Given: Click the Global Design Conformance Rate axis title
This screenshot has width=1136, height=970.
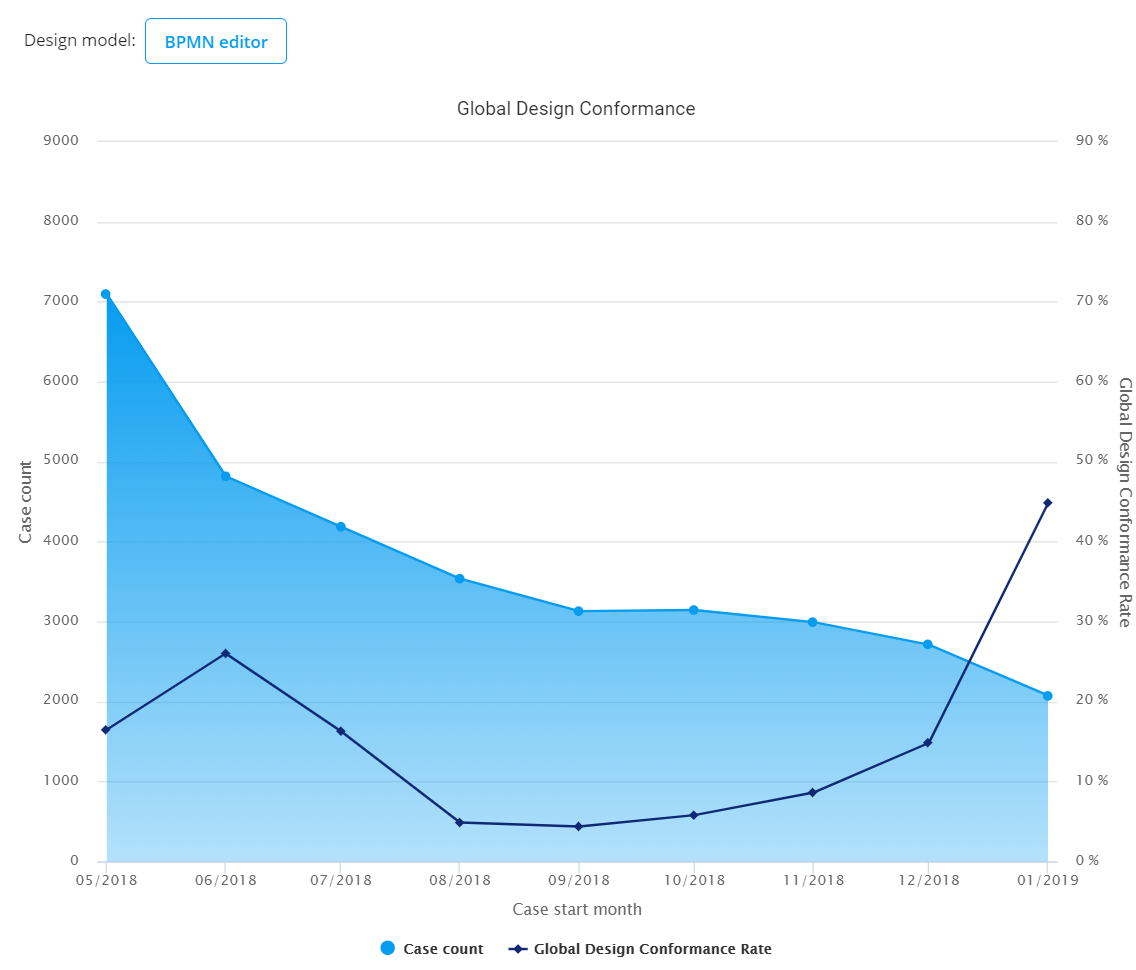Looking at the screenshot, I should click(x=1124, y=502).
